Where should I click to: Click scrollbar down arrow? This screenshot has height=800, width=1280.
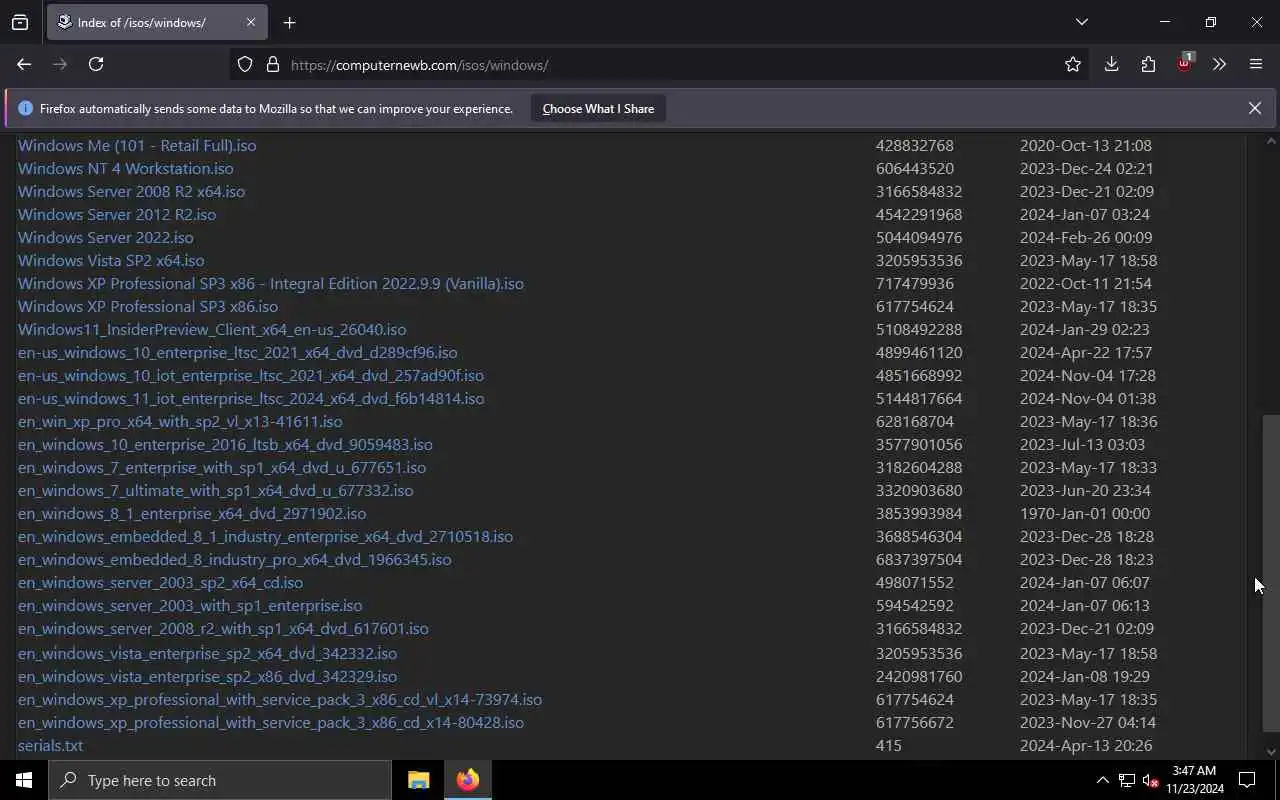(1271, 752)
